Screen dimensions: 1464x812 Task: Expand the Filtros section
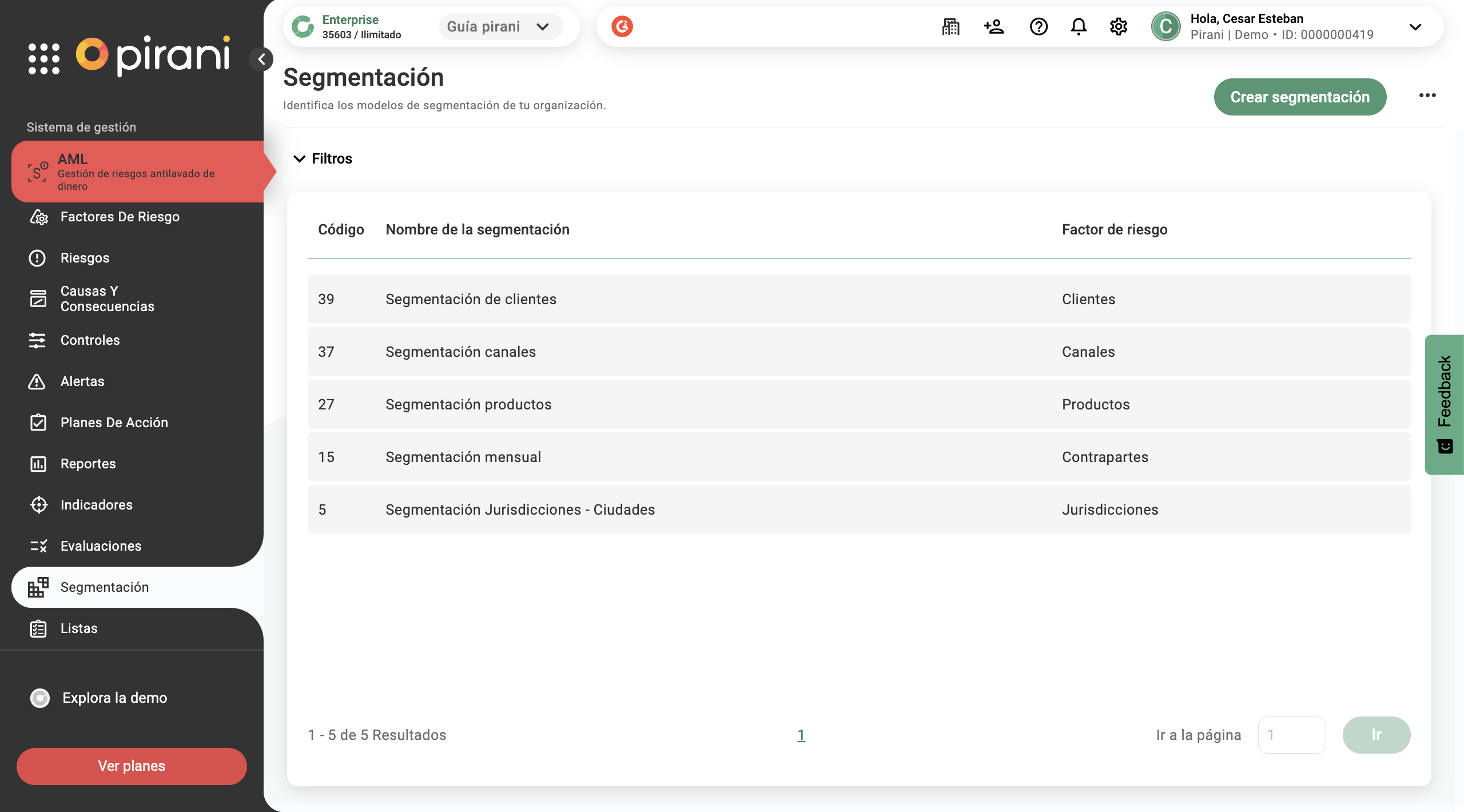(323, 158)
